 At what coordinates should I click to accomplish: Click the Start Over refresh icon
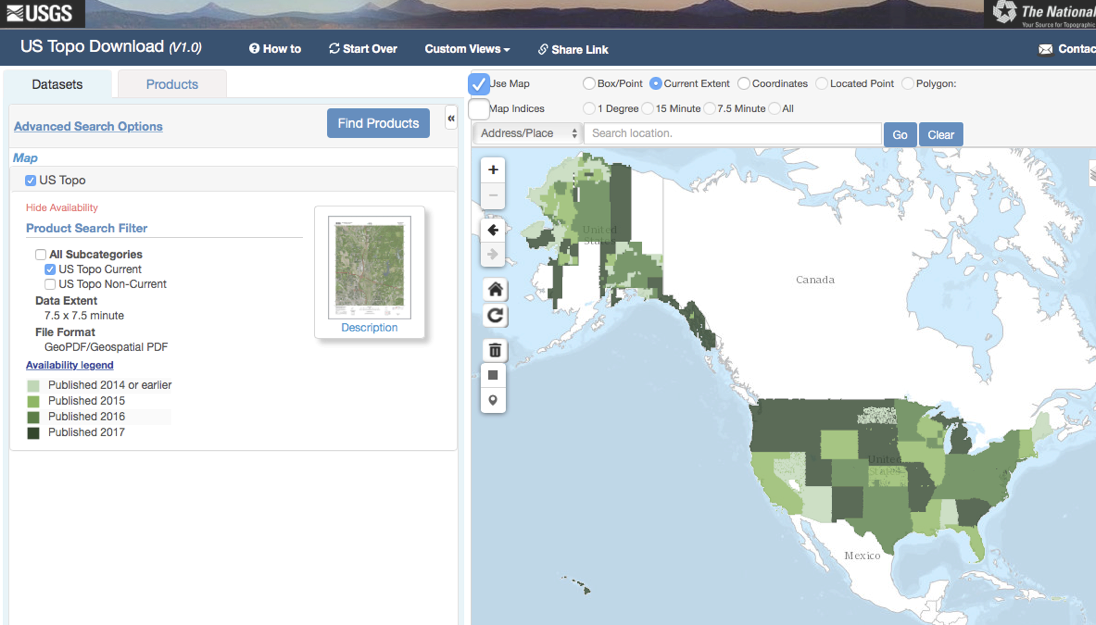click(x=334, y=49)
